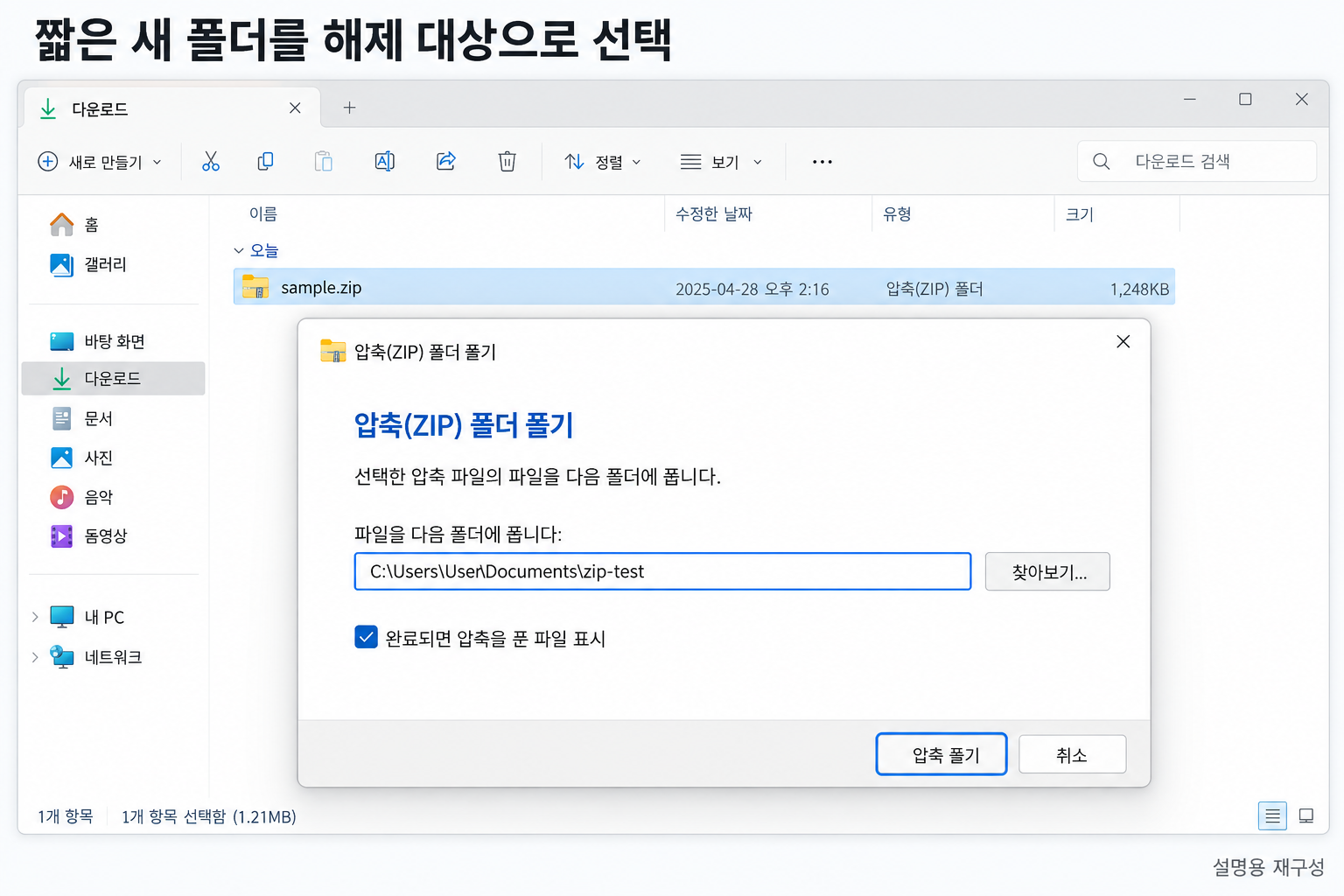Click 네트워크 in the sidebar
Image resolution: width=1344 pixels, height=896 pixels.
coord(96,656)
